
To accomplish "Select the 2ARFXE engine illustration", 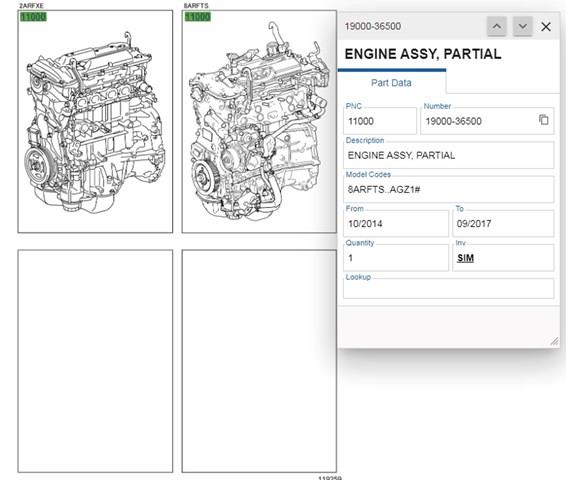I will [x=95, y=122].
